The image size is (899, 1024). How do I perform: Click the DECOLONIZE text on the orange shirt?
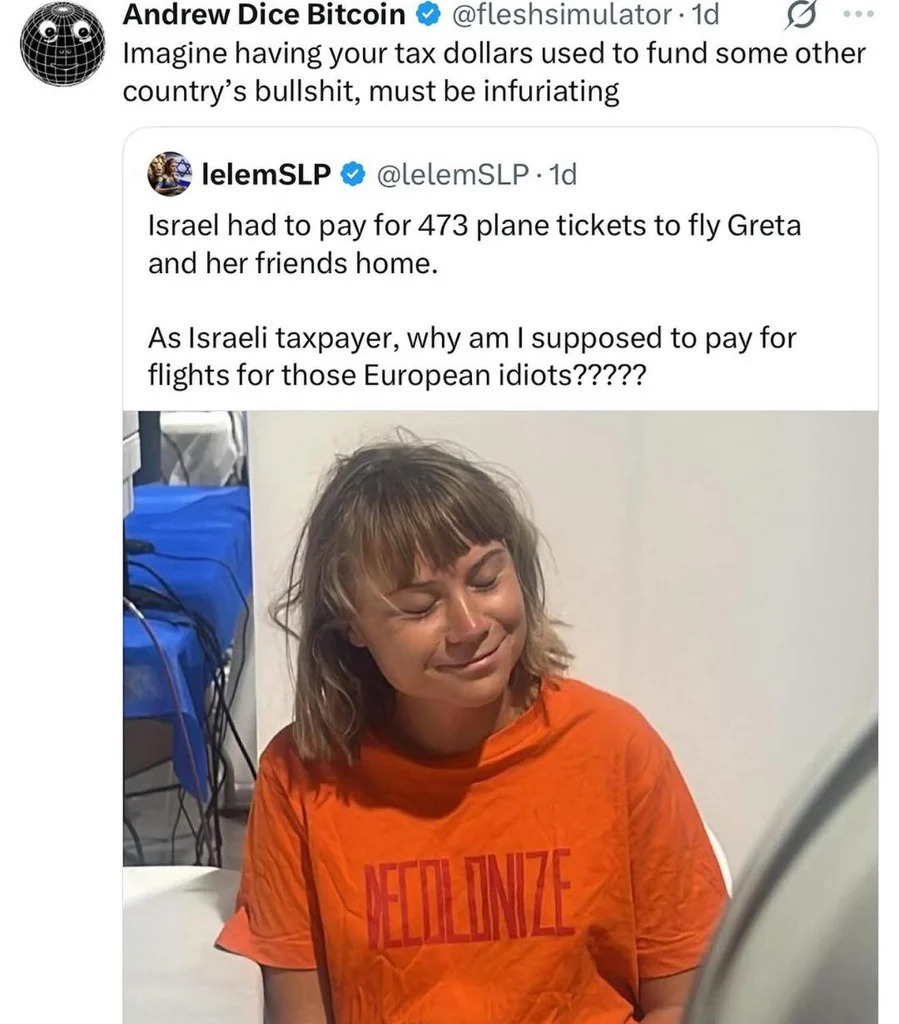tap(469, 897)
